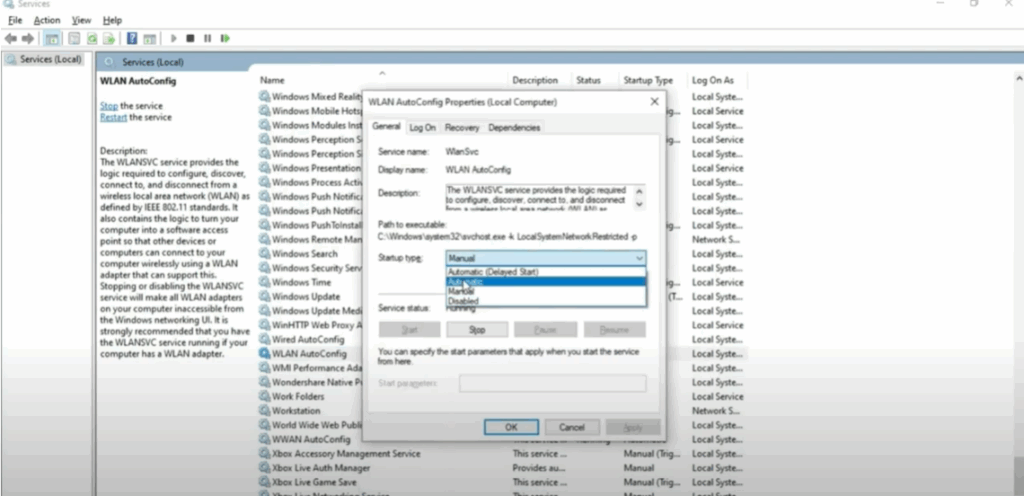Click the gear icon beside Wired AutoConfig

pyautogui.click(x=264, y=339)
